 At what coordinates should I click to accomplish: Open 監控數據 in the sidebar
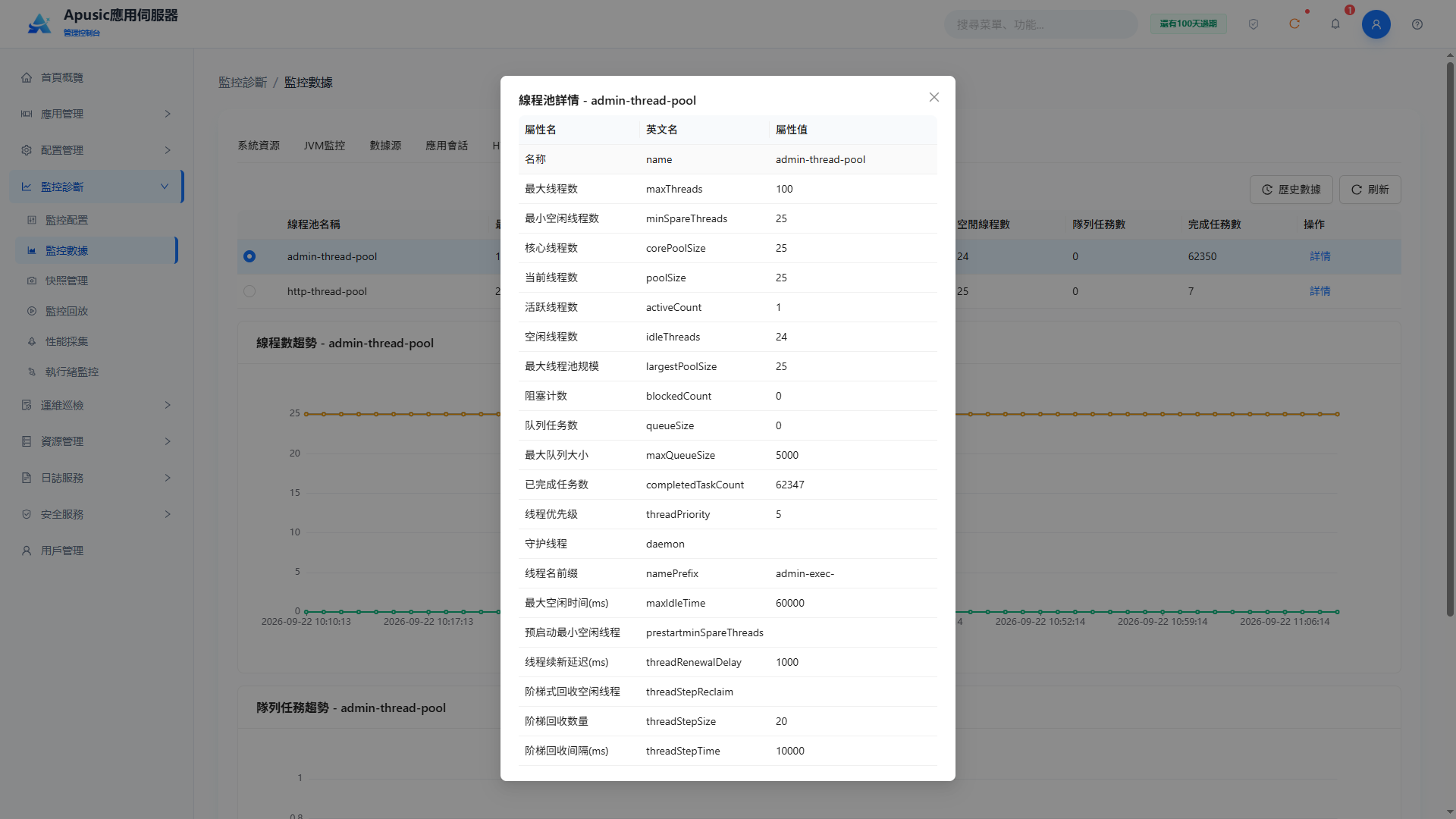tap(96, 250)
